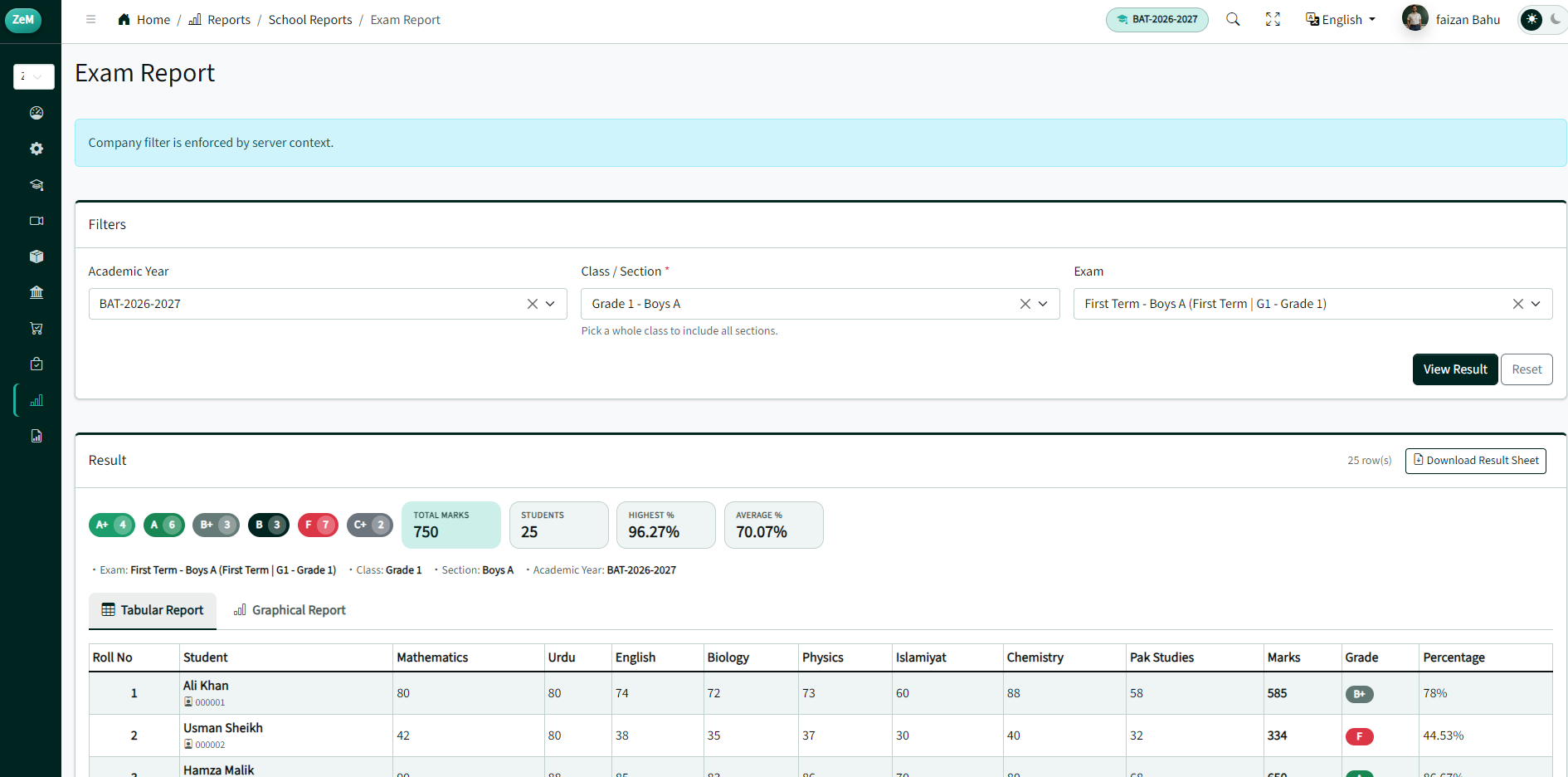
Task: Download the Result Sheet
Action: (x=1476, y=461)
